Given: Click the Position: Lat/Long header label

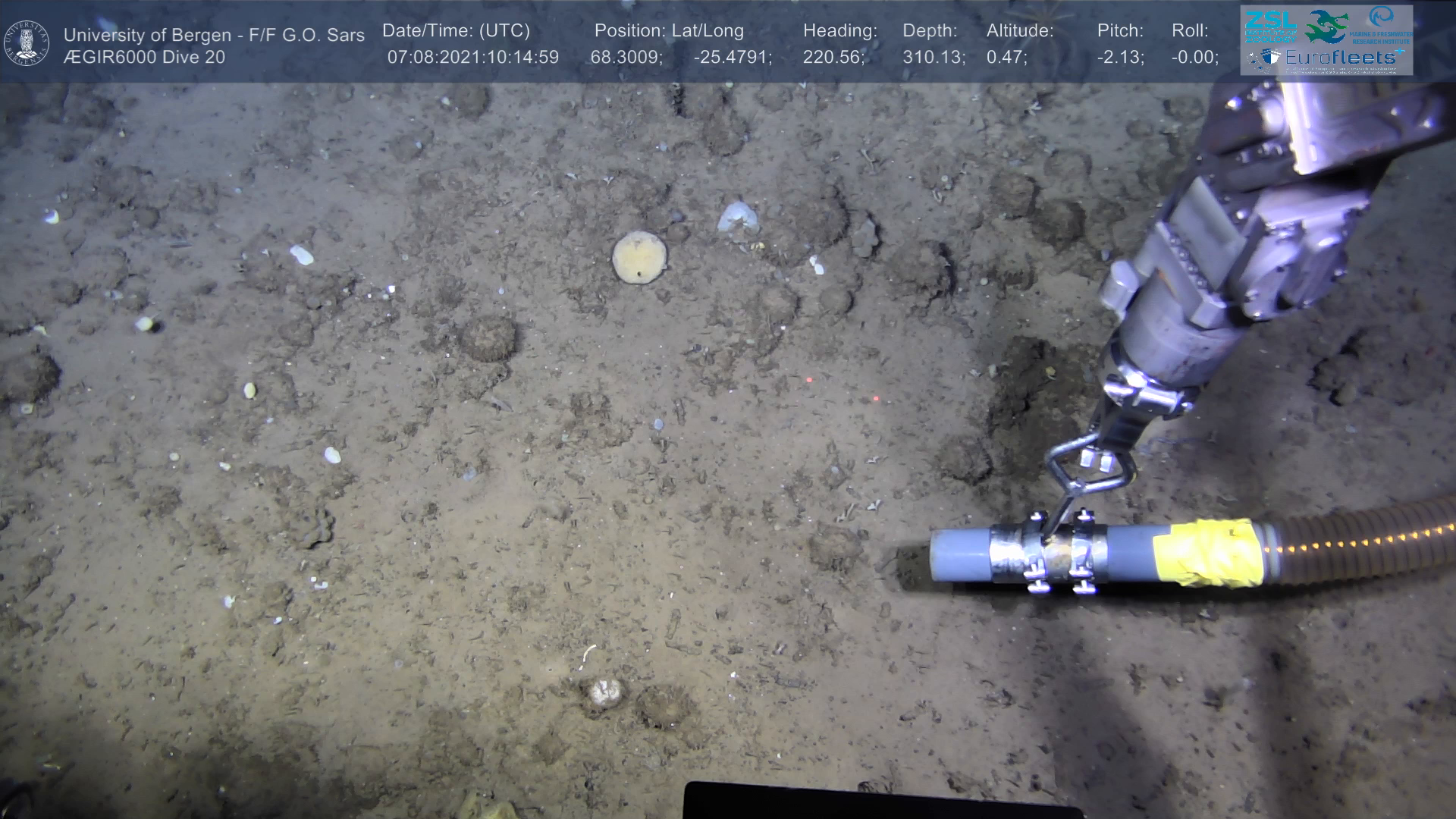Looking at the screenshot, I should (669, 31).
